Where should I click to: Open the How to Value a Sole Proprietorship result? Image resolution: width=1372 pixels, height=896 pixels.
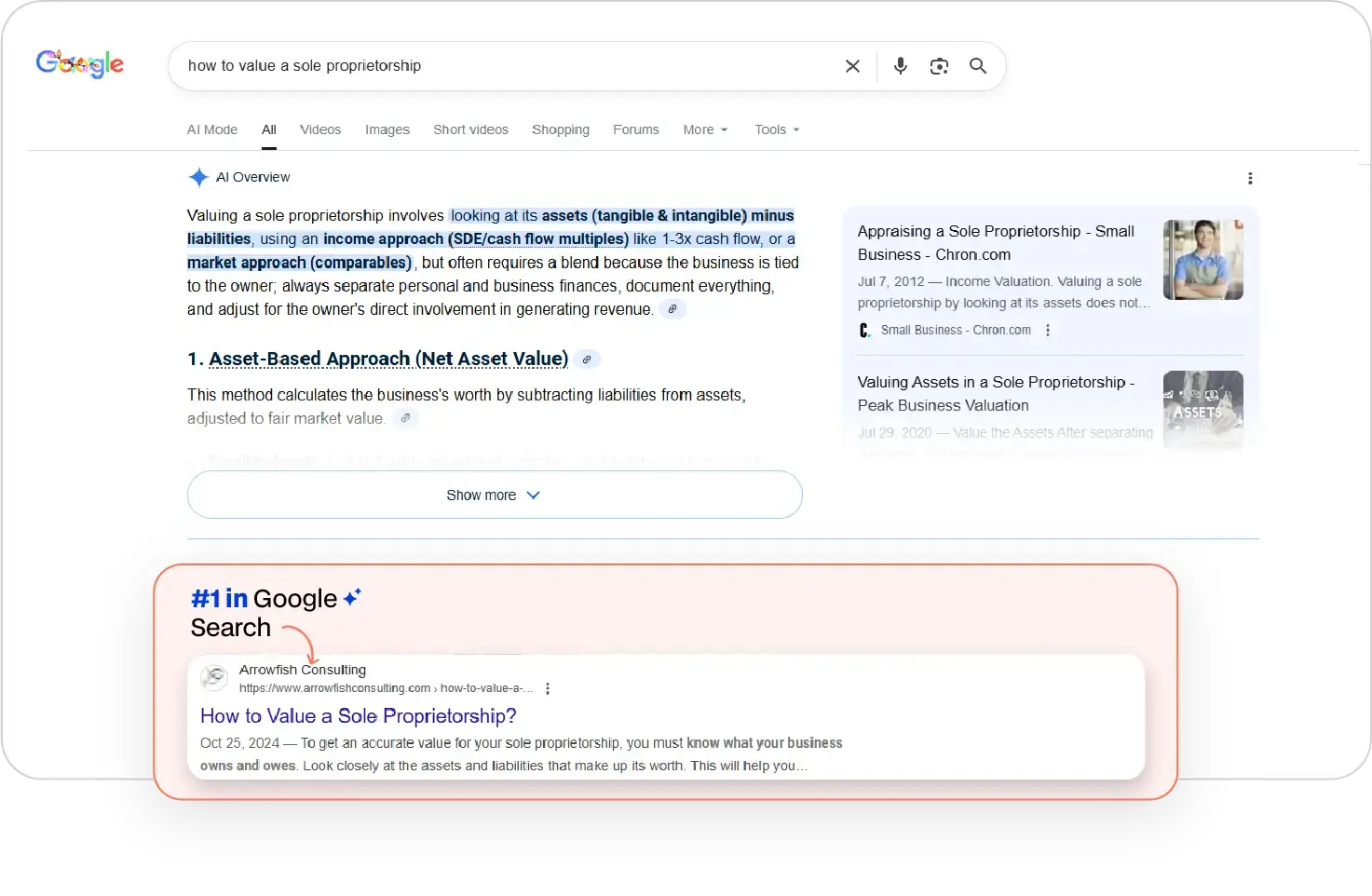point(359,715)
